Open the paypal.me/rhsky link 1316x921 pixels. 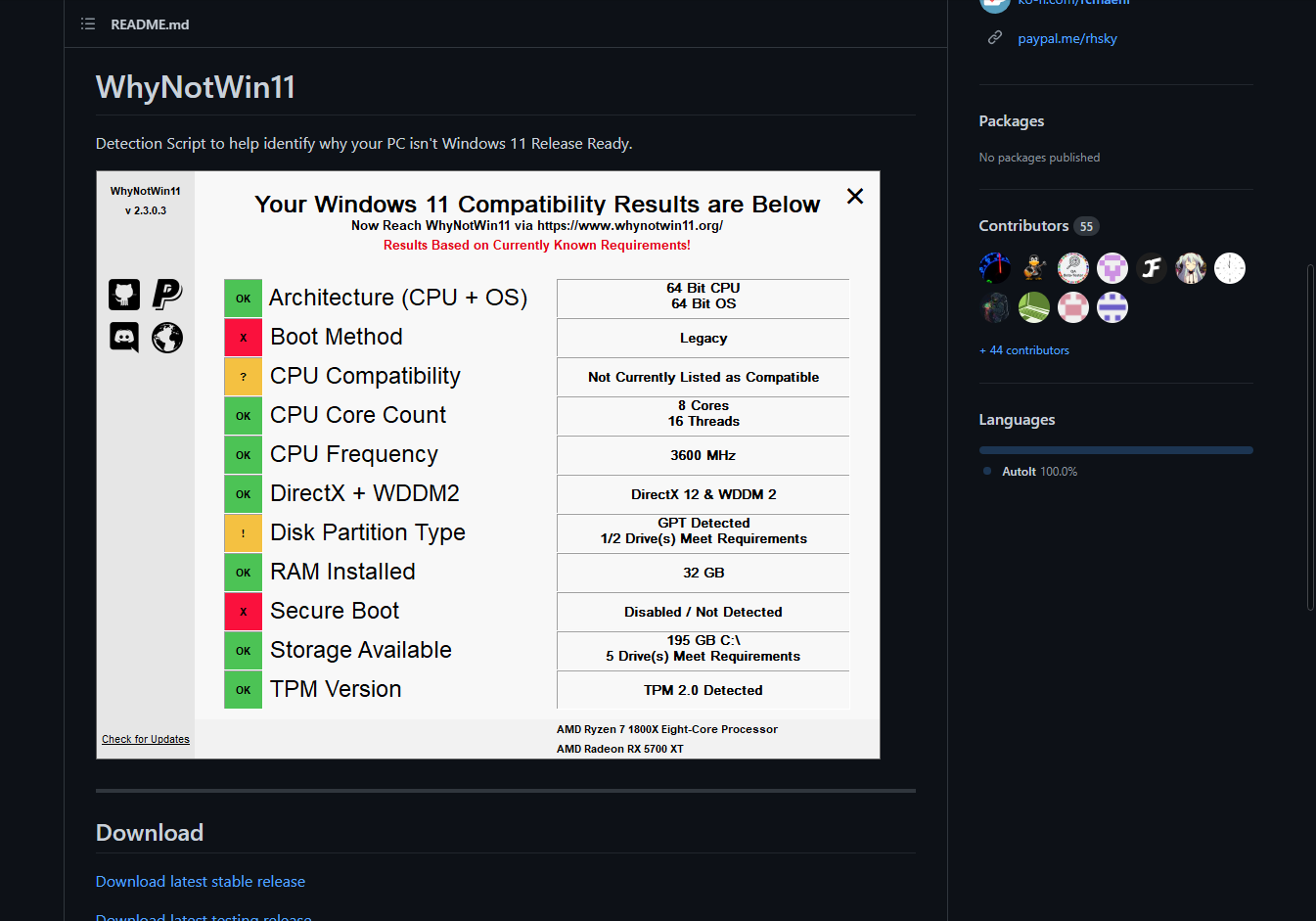pyautogui.click(x=1067, y=38)
